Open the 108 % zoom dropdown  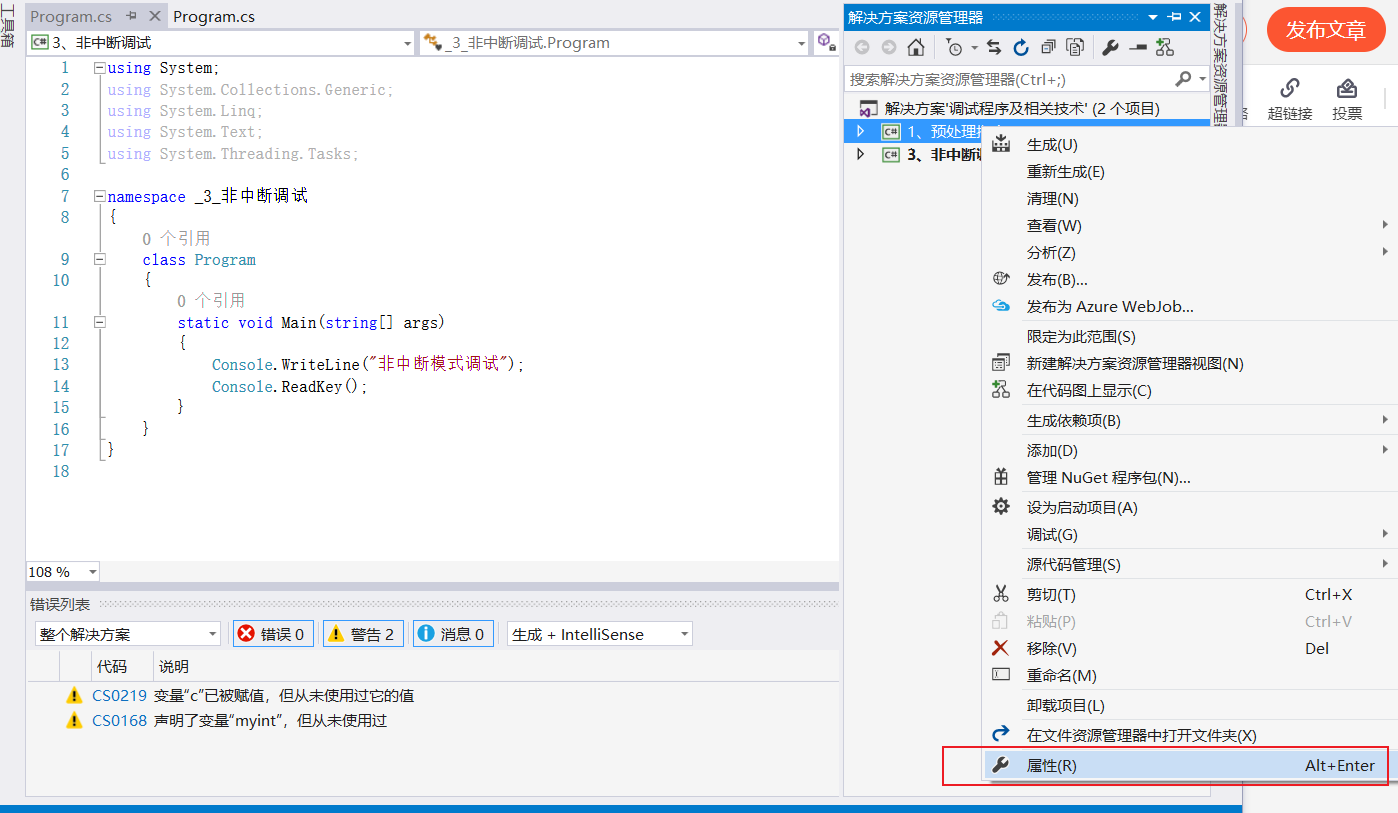(63, 572)
